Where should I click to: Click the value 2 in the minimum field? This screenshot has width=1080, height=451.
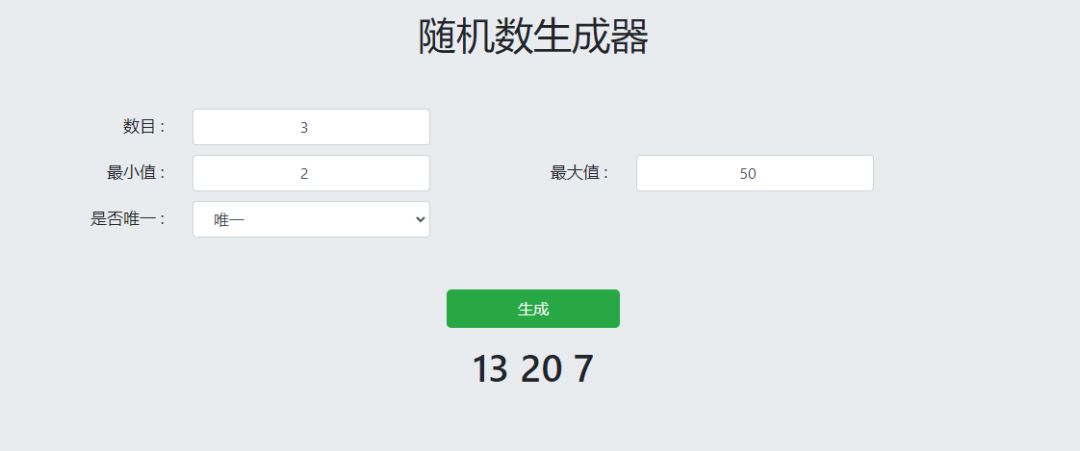click(304, 174)
